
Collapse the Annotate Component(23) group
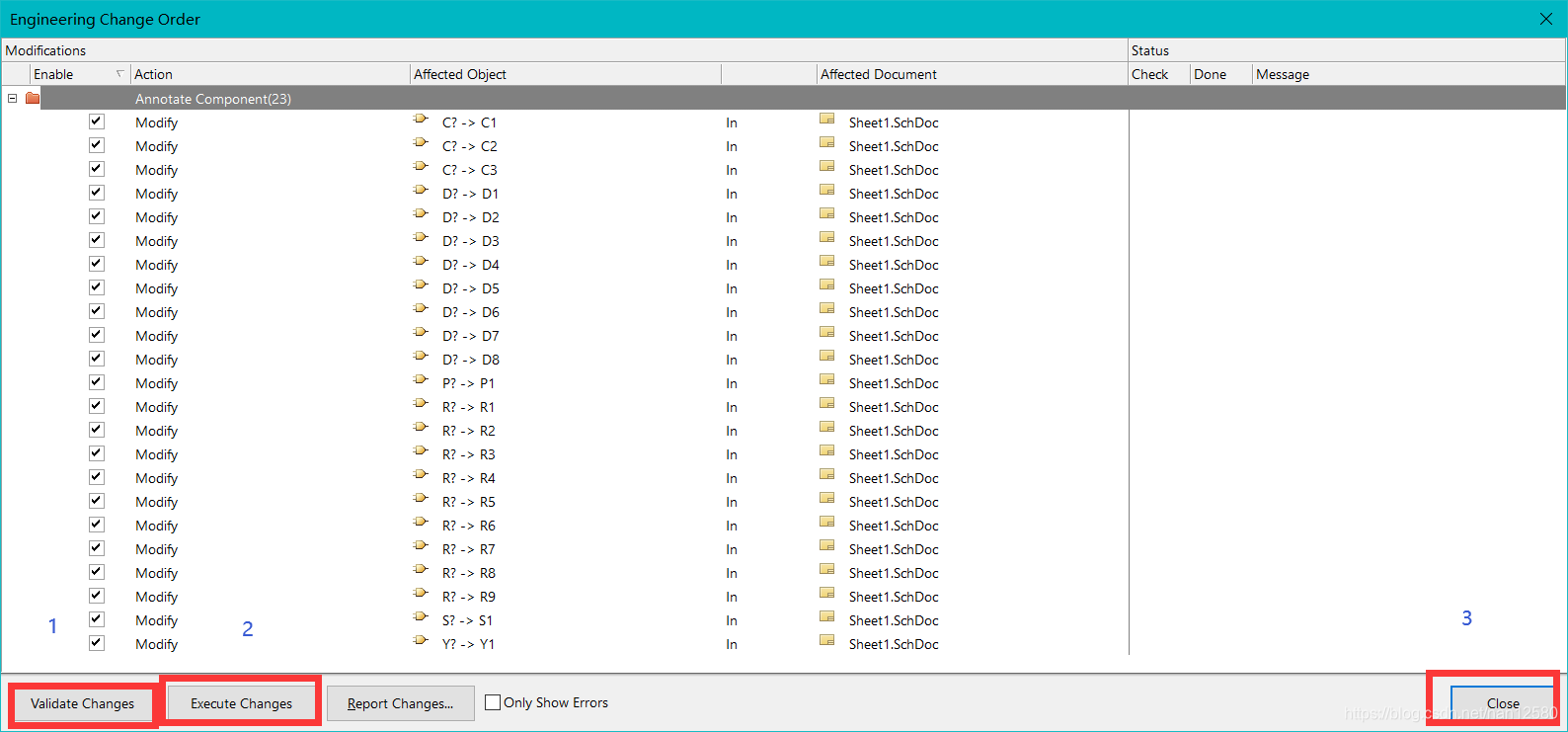[13, 98]
